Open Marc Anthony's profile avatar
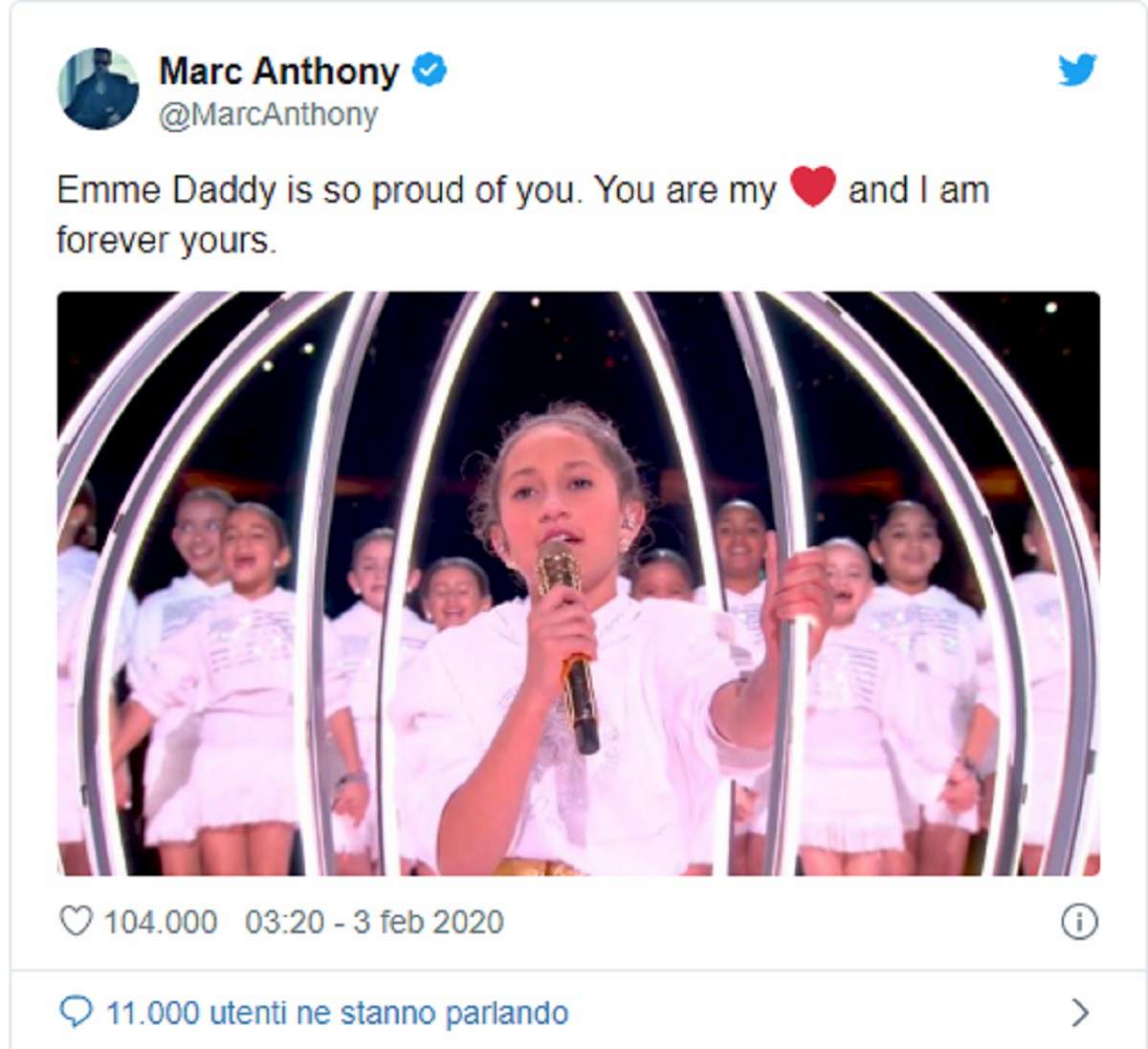This screenshot has width=1148, height=1049. (x=99, y=88)
